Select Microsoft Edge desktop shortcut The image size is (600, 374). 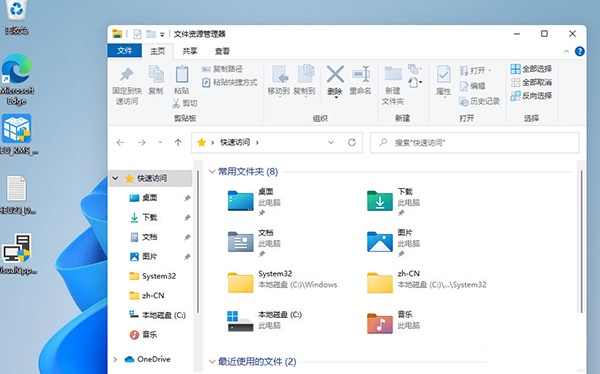coord(16,80)
